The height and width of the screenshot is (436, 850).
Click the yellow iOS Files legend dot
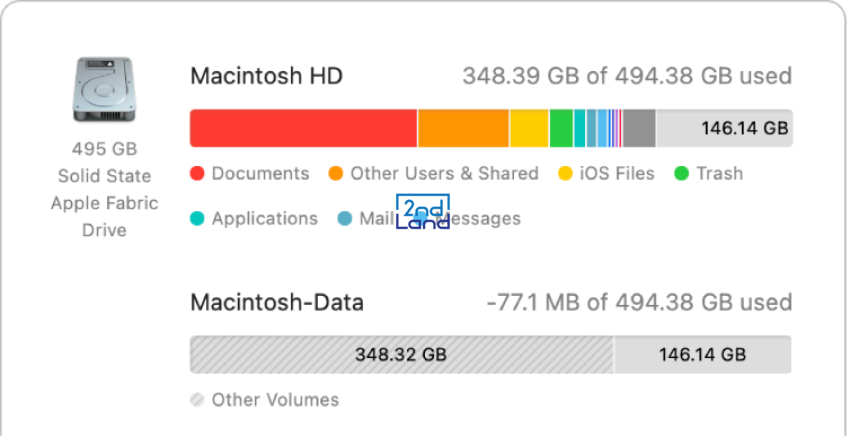point(565,174)
